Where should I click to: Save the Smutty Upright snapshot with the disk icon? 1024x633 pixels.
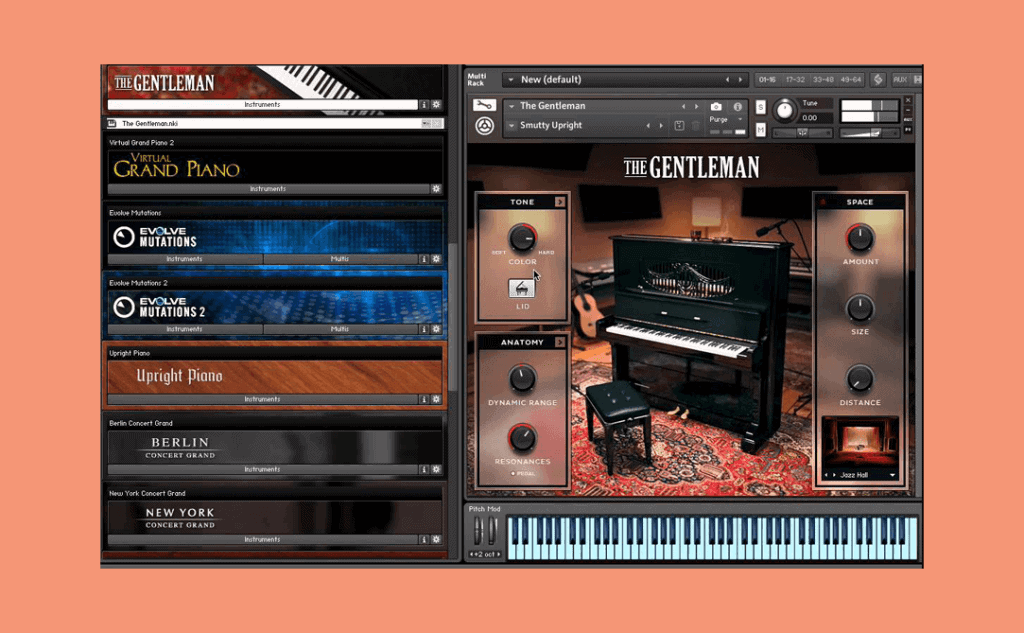click(x=679, y=125)
